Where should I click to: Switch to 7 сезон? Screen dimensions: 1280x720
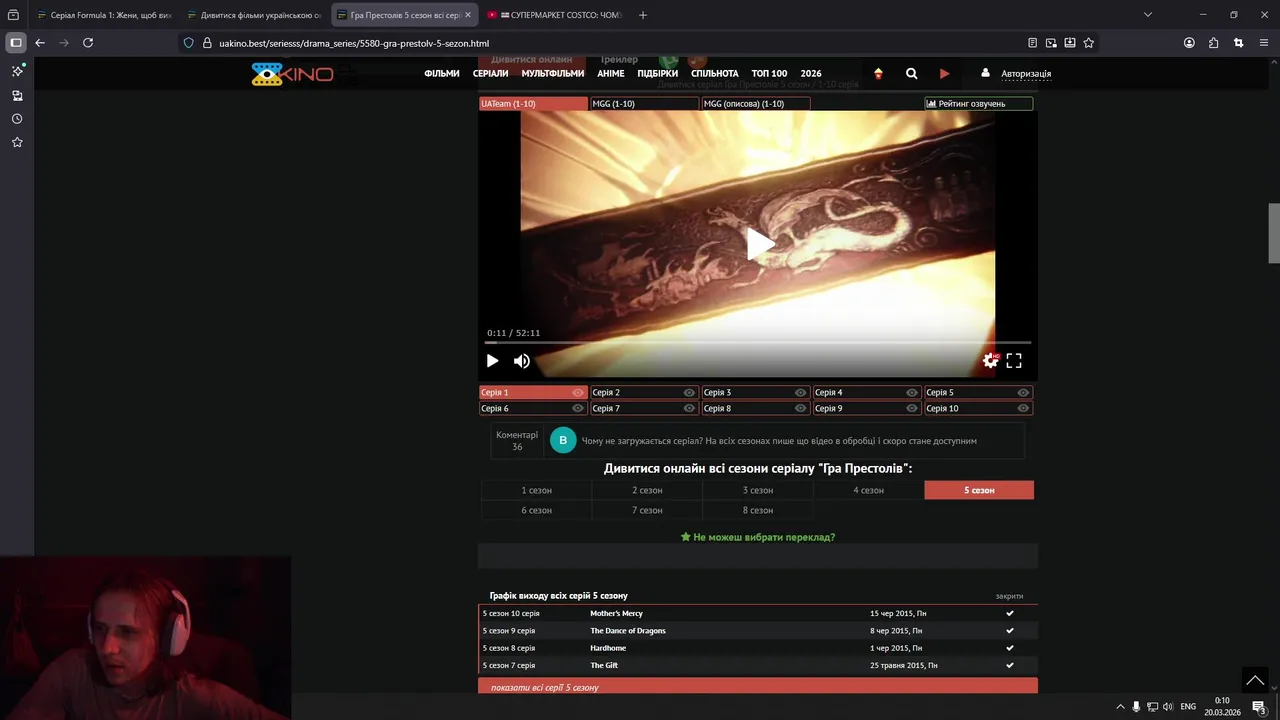pos(647,510)
